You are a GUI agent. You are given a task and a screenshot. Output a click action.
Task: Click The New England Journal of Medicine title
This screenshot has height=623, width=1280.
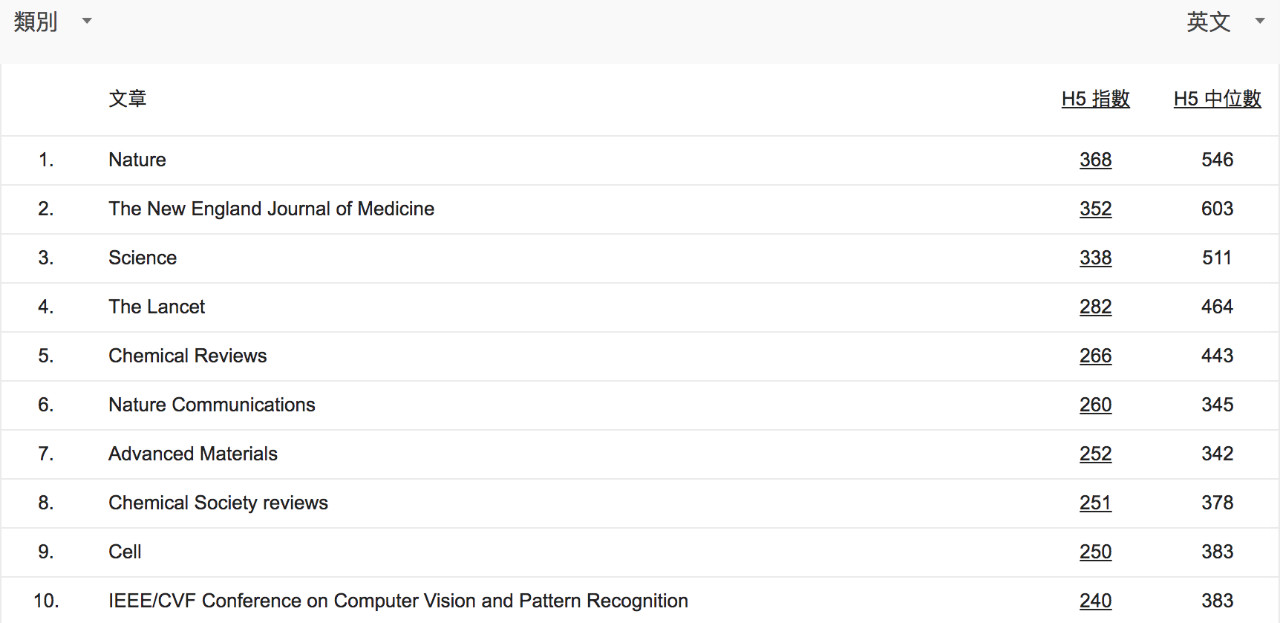click(271, 209)
